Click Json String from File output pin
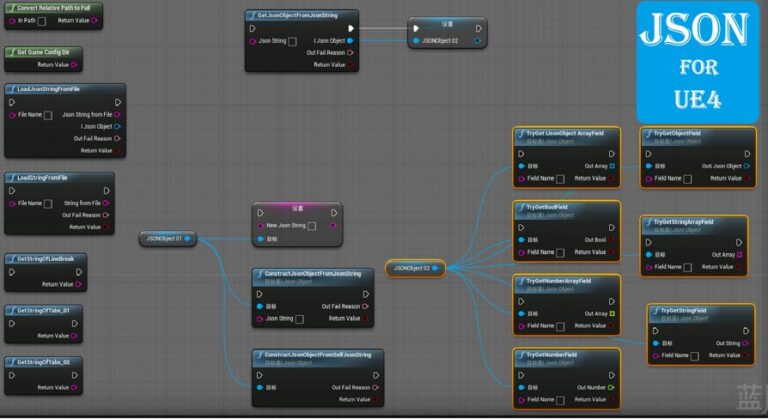Viewport: 768px width, 419px height. [117, 115]
